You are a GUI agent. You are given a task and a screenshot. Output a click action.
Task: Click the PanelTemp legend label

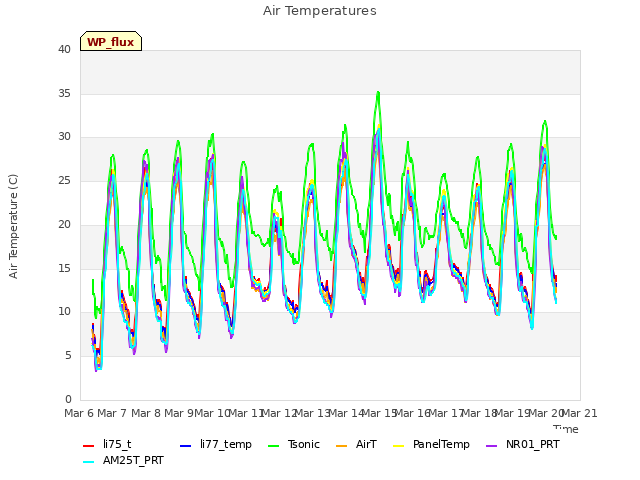point(441,444)
